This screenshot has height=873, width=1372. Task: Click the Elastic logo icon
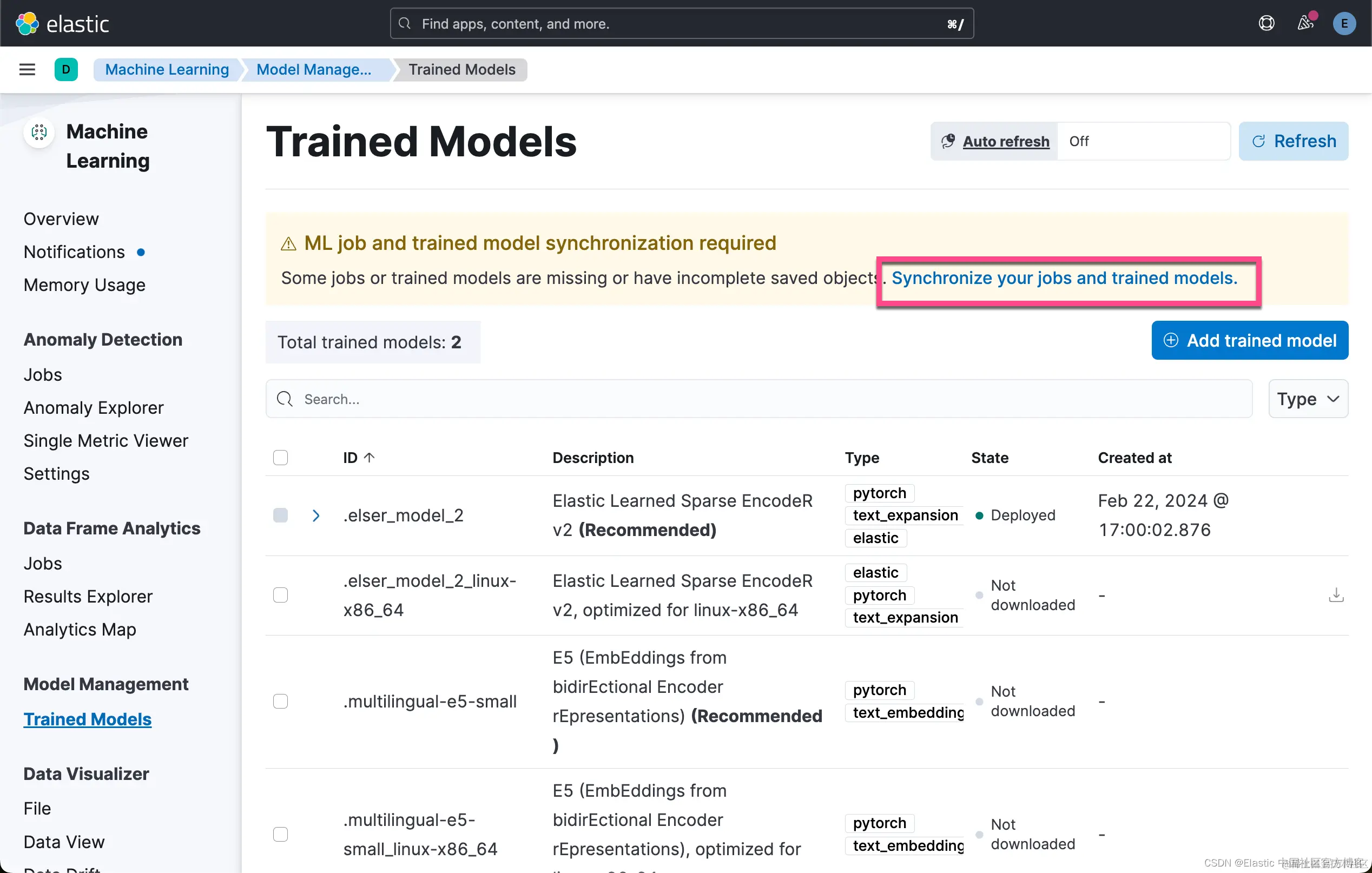27,23
